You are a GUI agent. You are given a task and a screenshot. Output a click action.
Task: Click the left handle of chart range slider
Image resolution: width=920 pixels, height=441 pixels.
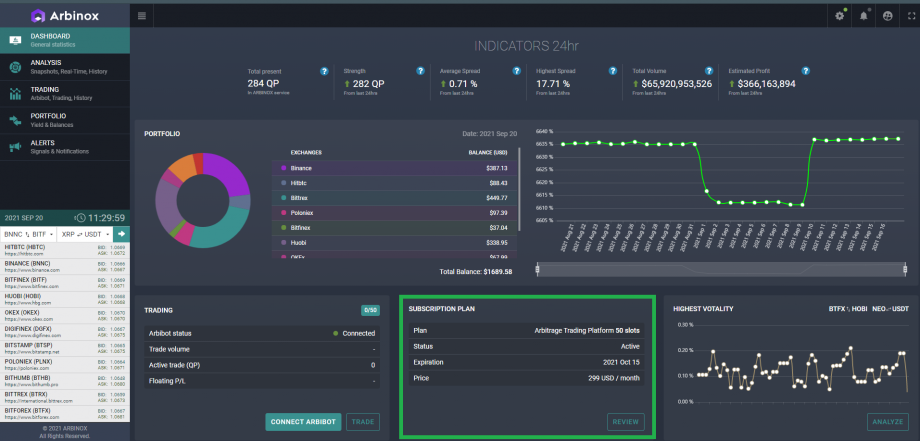pyautogui.click(x=538, y=270)
